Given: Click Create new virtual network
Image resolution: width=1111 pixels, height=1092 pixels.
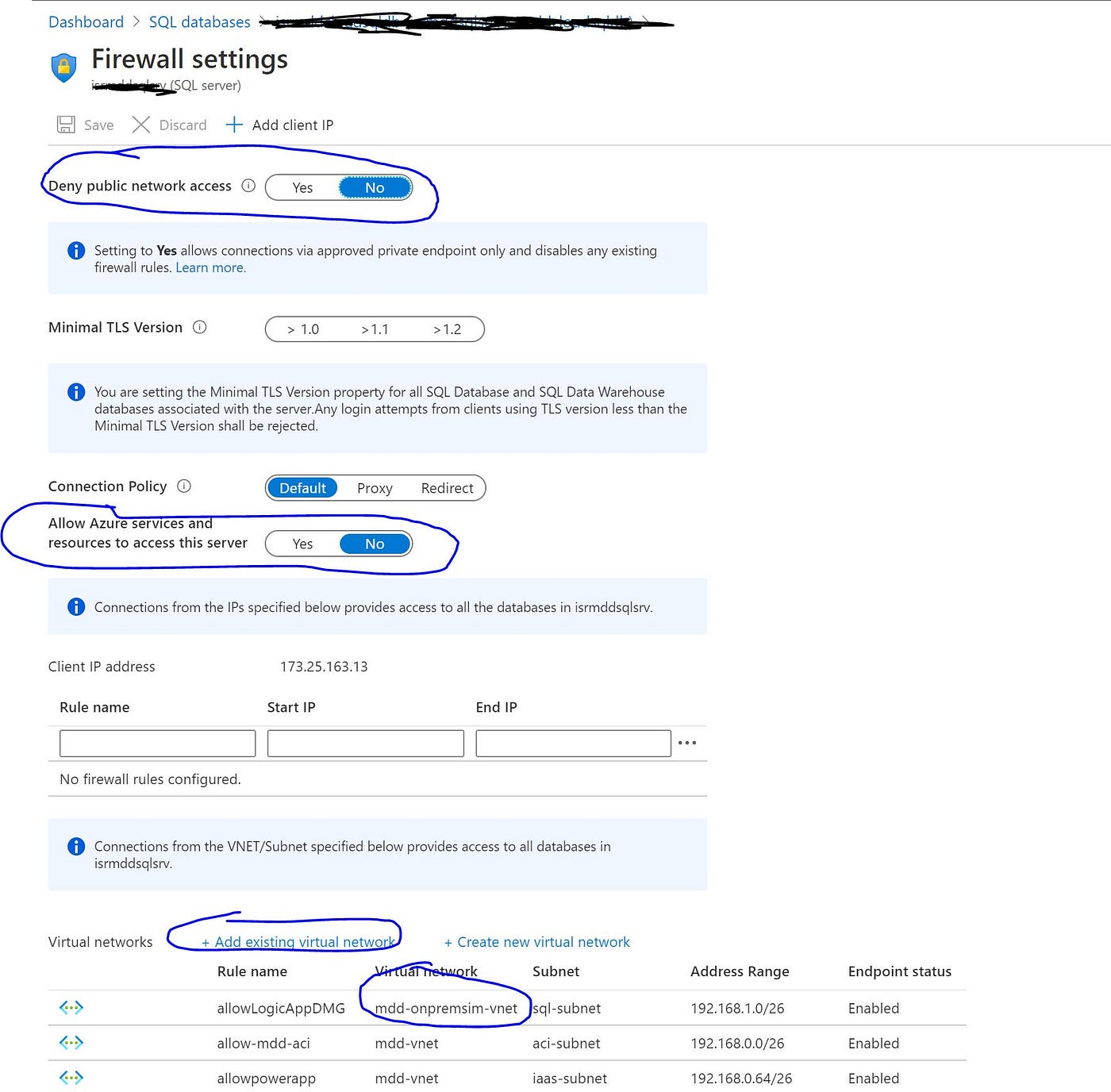Looking at the screenshot, I should click(x=537, y=942).
